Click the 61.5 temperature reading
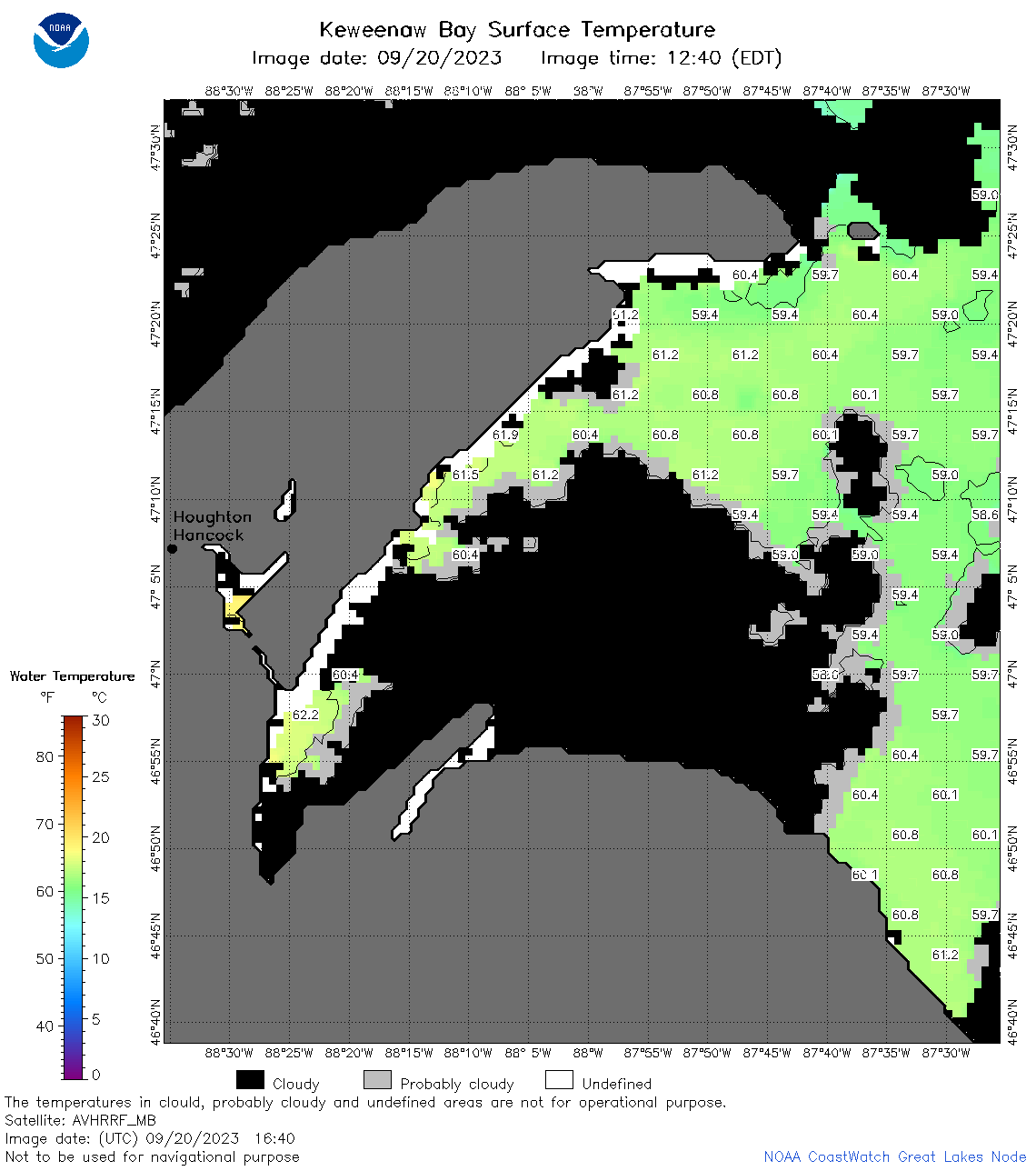 click(465, 475)
